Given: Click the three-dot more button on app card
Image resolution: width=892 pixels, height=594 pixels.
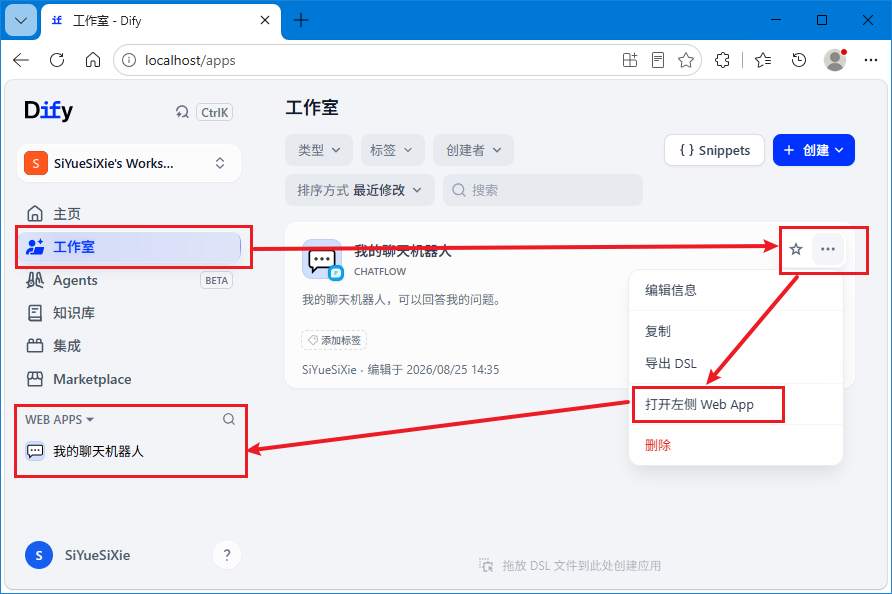Looking at the screenshot, I should [828, 249].
